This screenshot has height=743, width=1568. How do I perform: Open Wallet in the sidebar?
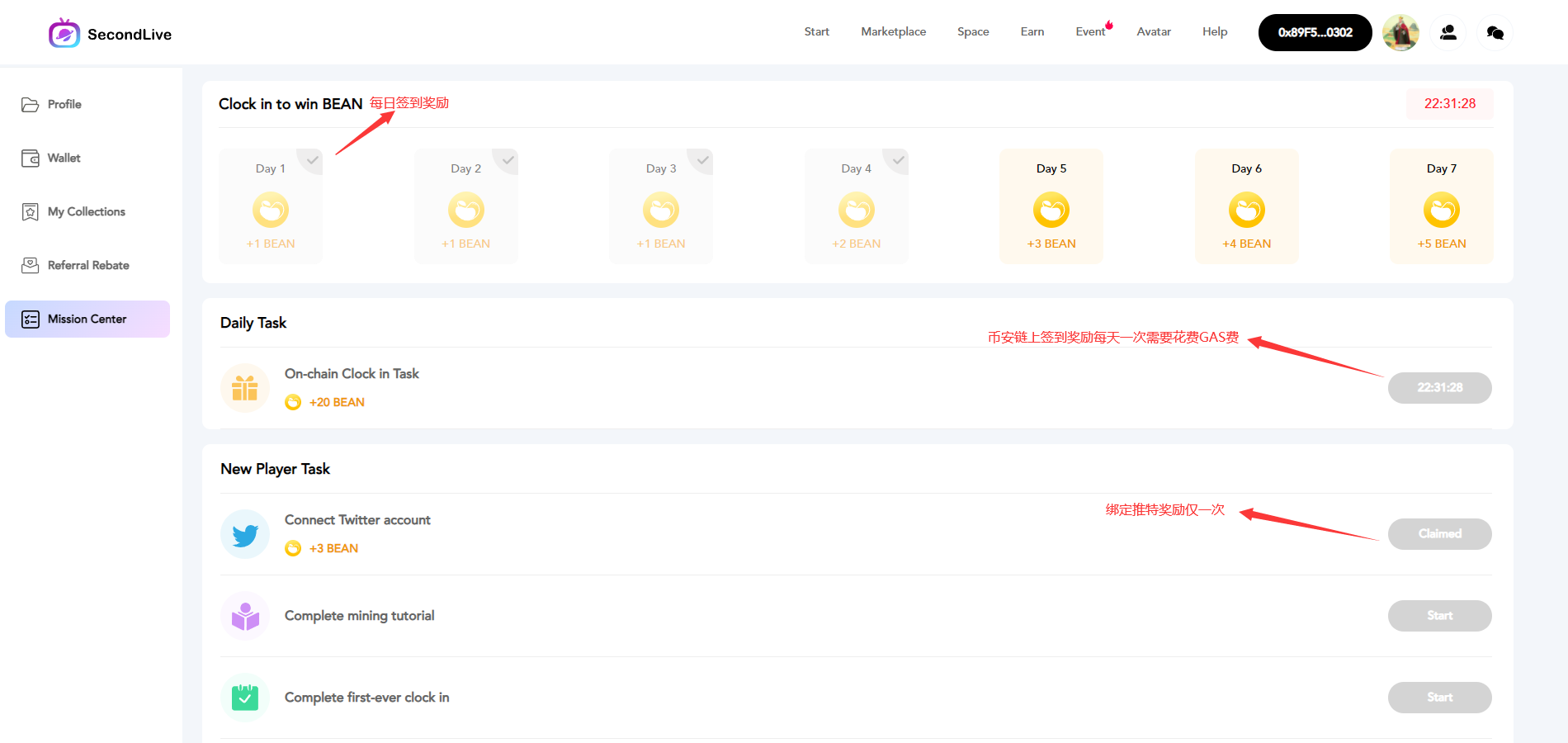click(64, 158)
